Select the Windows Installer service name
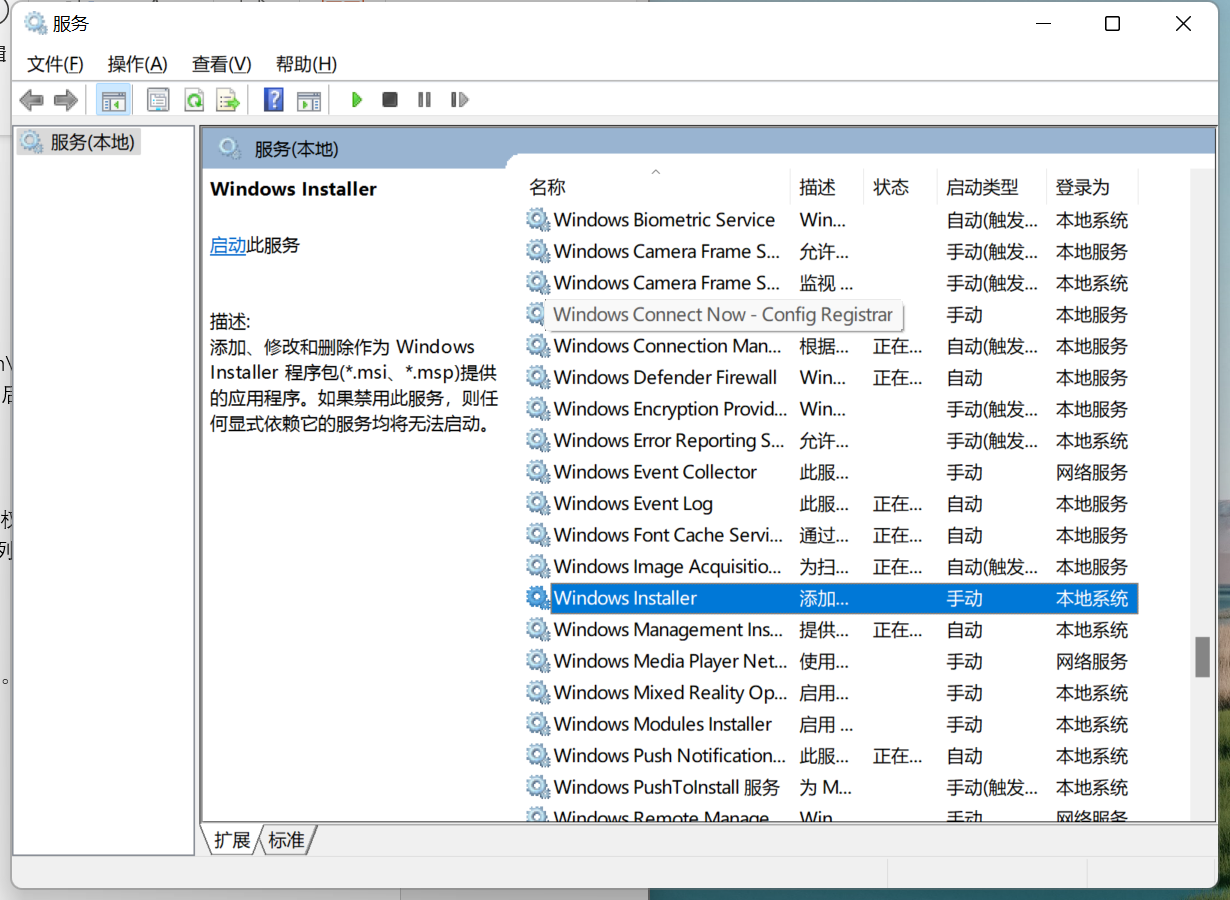This screenshot has height=900, width=1230. tap(625, 598)
